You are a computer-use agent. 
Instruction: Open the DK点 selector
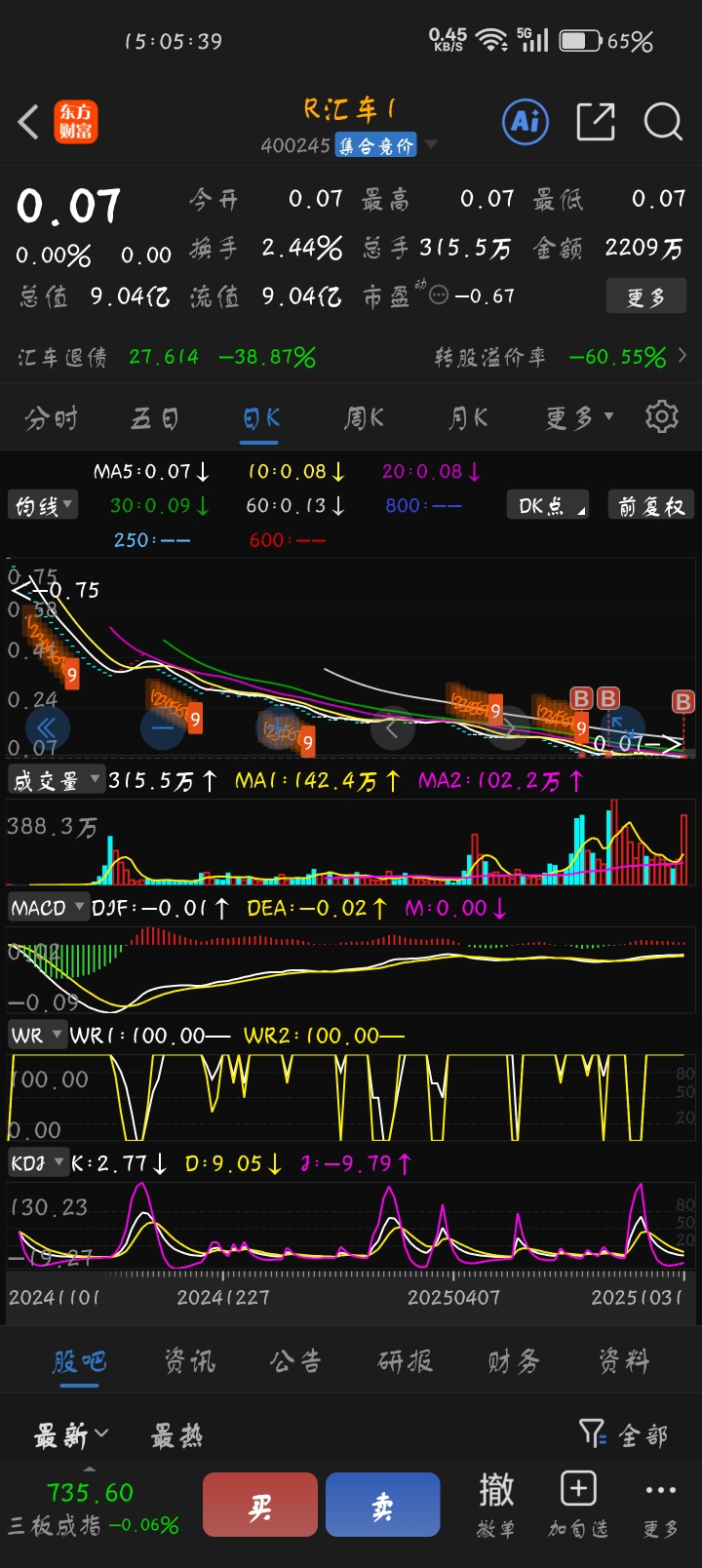click(x=547, y=505)
